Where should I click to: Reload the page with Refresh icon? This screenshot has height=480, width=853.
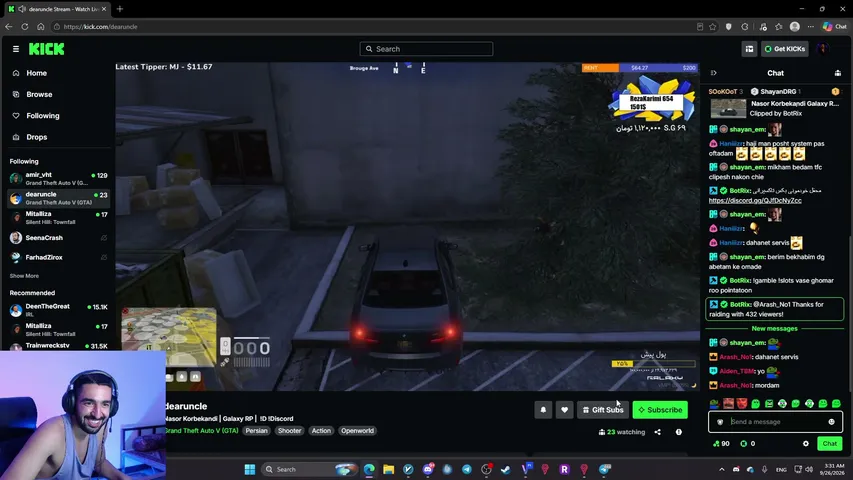(24, 27)
